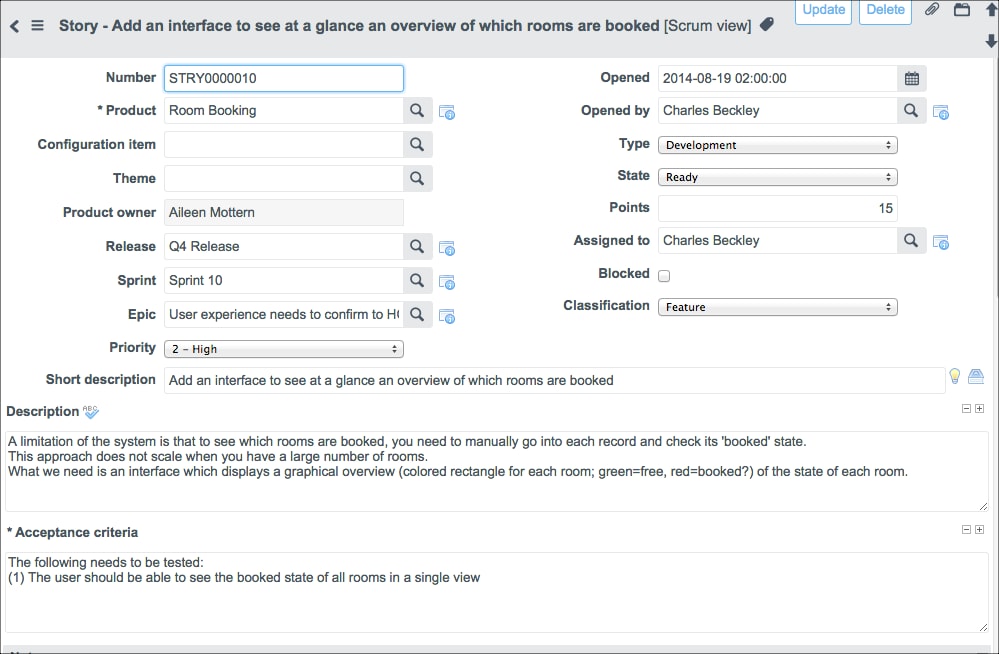Run spell check on the Description field
999x654 pixels.
pos(91,412)
